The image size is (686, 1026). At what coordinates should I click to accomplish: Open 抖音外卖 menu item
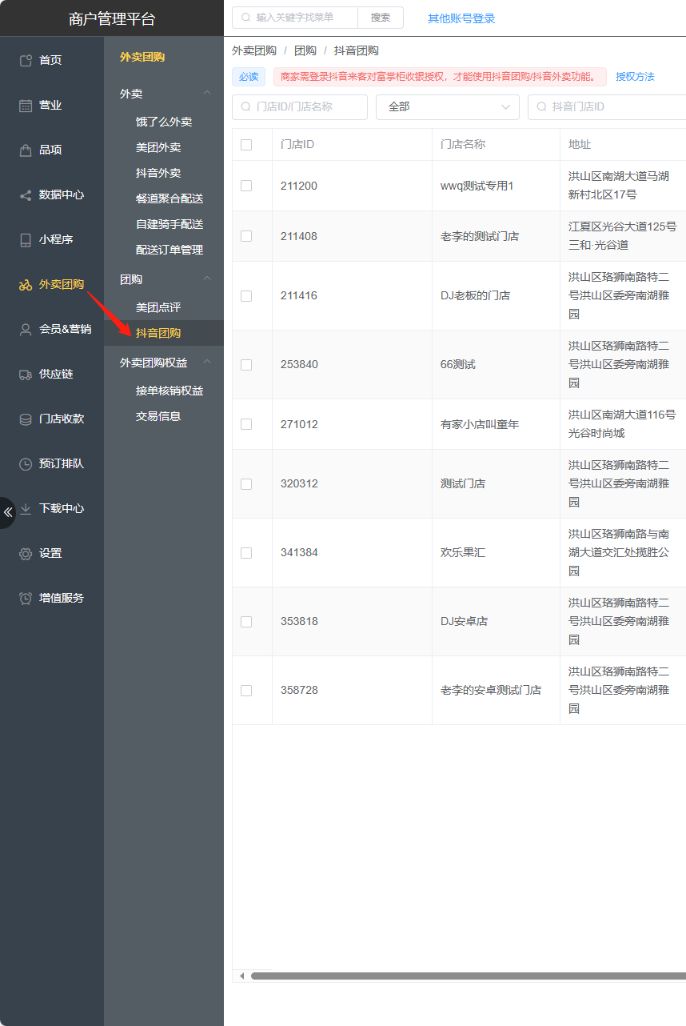point(158,173)
